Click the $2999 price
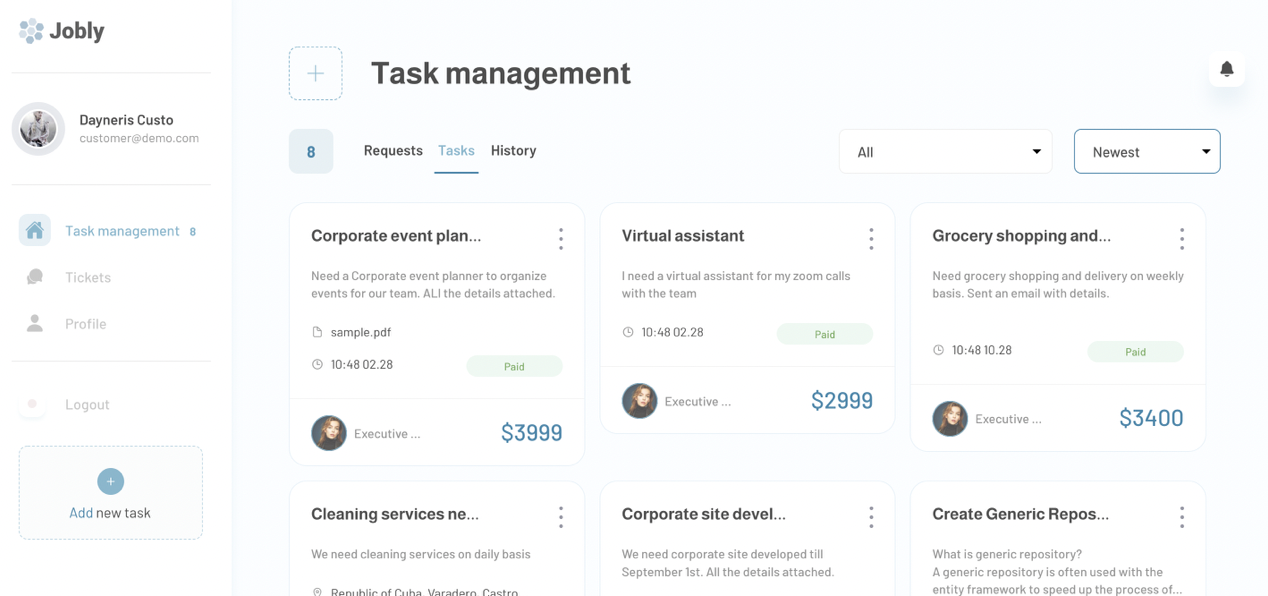Viewport: 1268px width, 596px height. tap(842, 401)
